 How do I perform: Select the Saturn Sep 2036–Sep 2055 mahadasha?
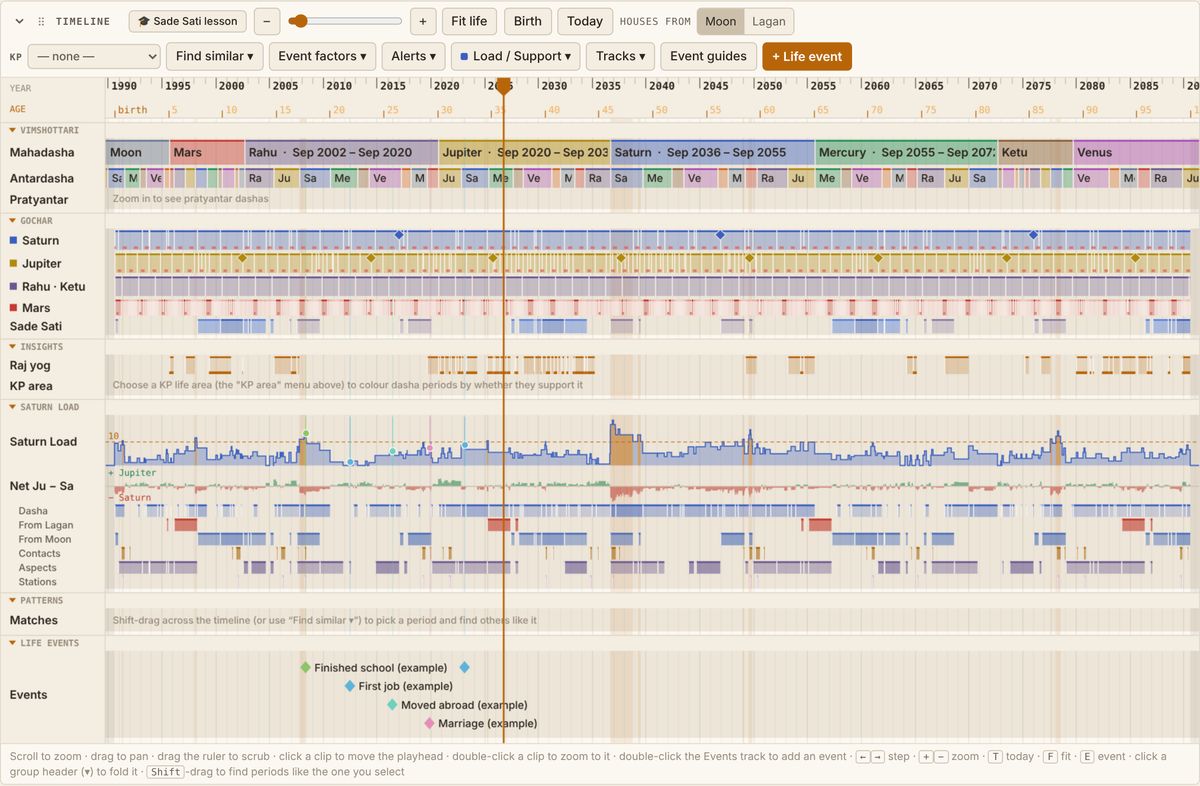[713, 153]
